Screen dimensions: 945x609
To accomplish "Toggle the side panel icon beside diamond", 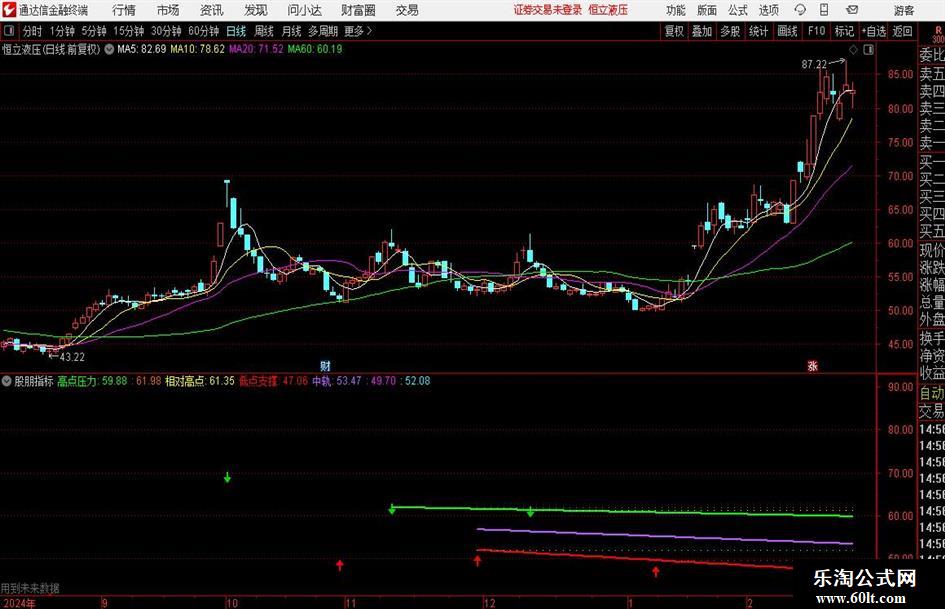I will pos(868,49).
